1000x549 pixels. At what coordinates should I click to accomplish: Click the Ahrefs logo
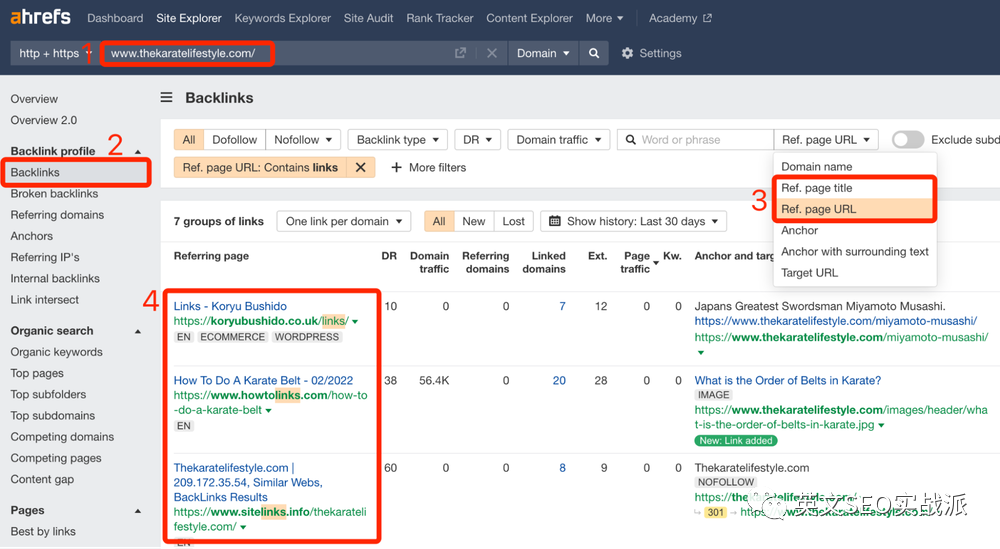tap(42, 18)
